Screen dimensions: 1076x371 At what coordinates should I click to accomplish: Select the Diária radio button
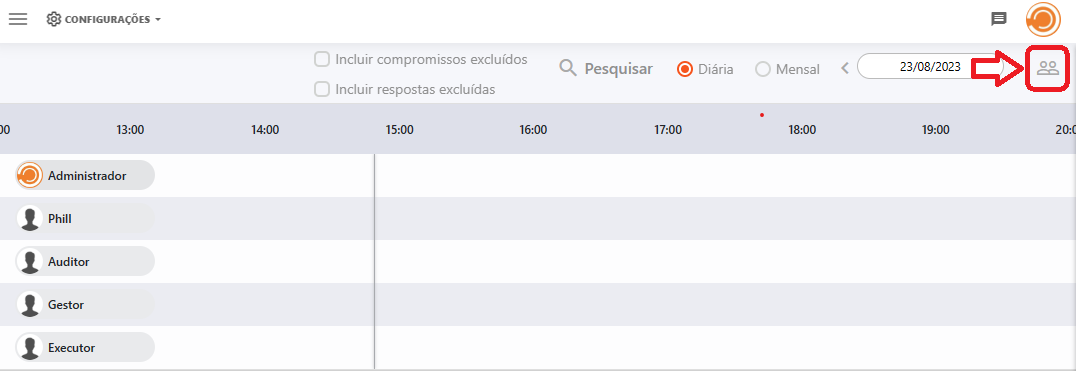(x=684, y=69)
